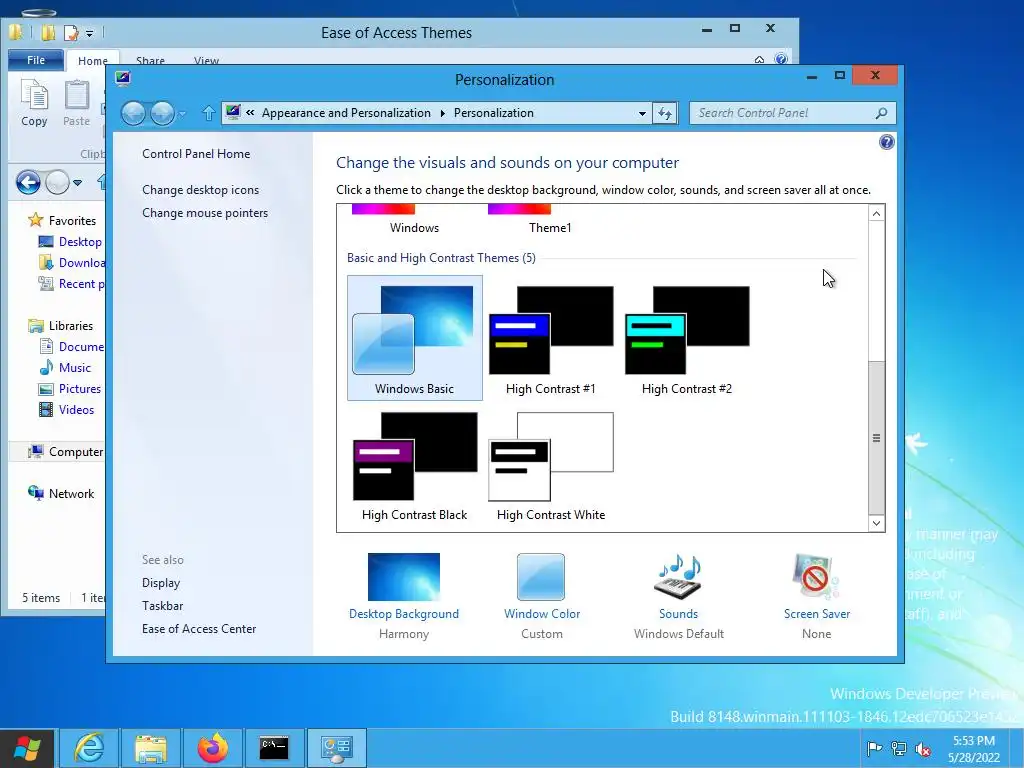Open Explorer recent locations dropdown arrow
Image resolution: width=1024 pixels, height=768 pixels.
[78, 182]
